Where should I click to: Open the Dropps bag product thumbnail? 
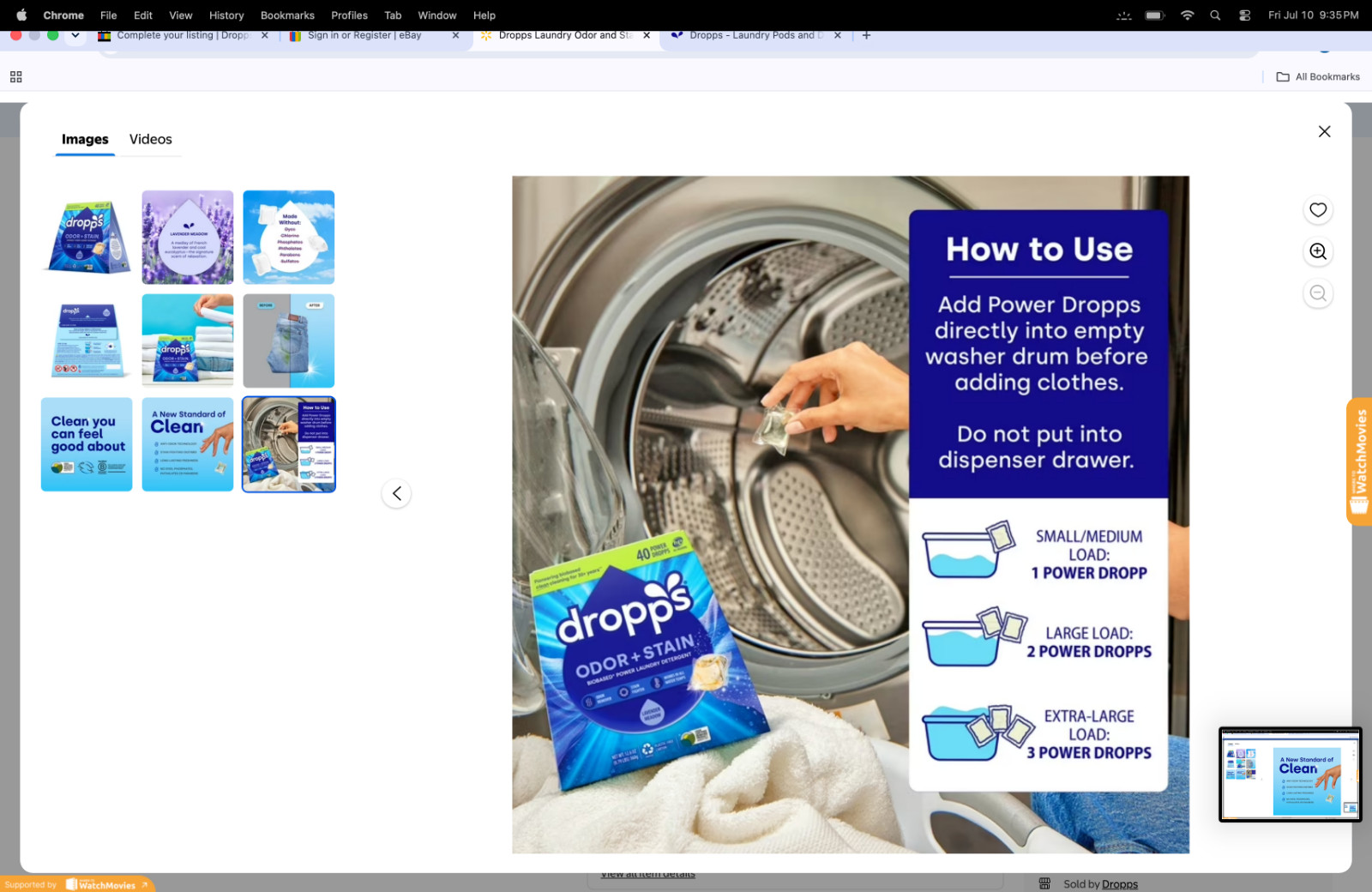coord(87,238)
